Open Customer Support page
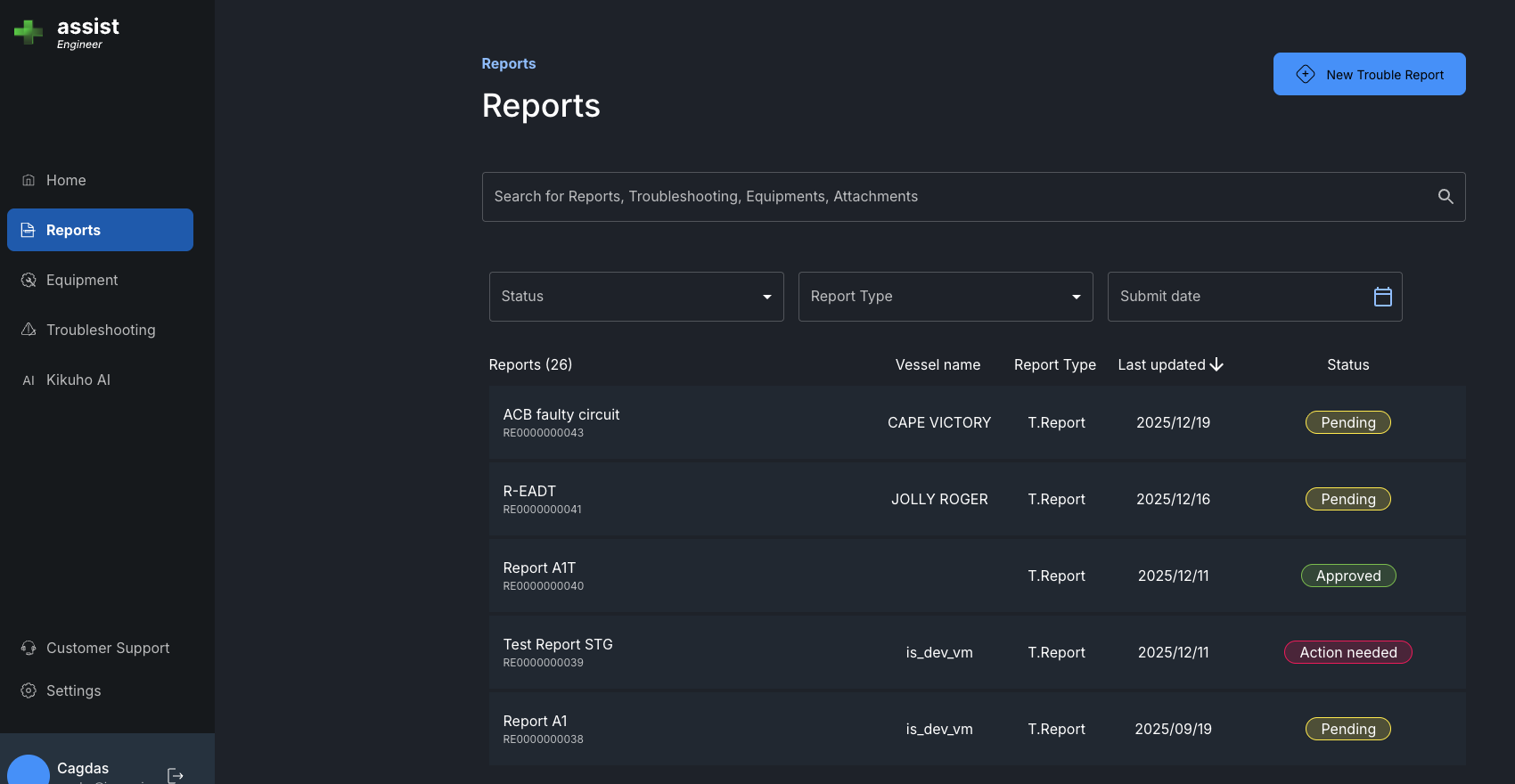 click(x=100, y=648)
